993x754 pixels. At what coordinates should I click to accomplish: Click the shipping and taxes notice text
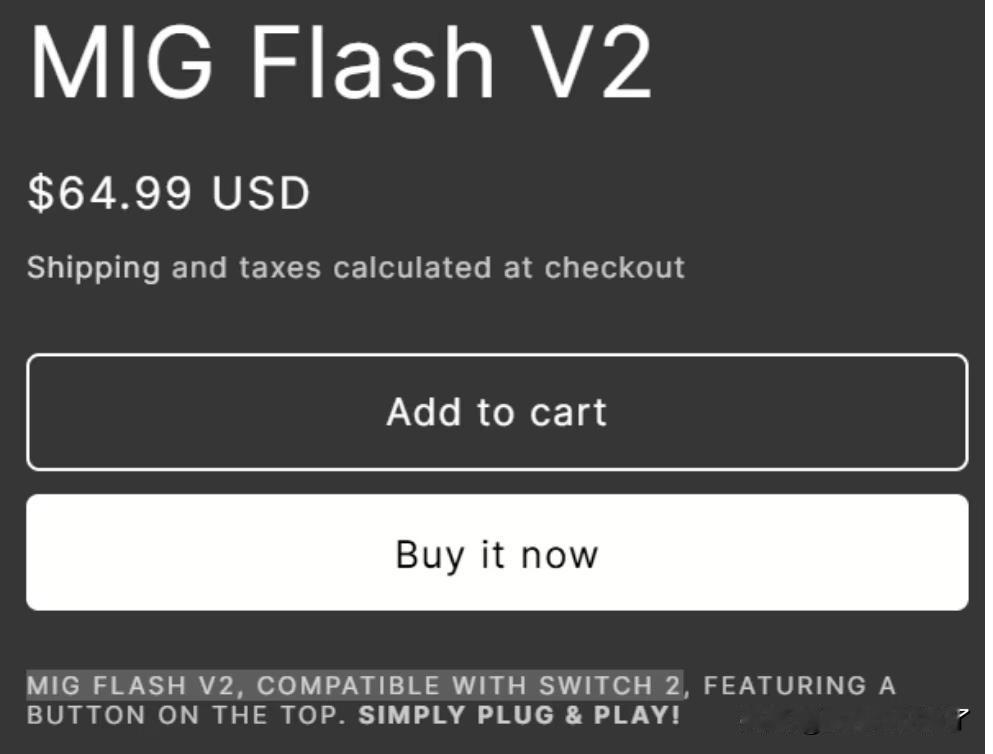[x=356, y=268]
